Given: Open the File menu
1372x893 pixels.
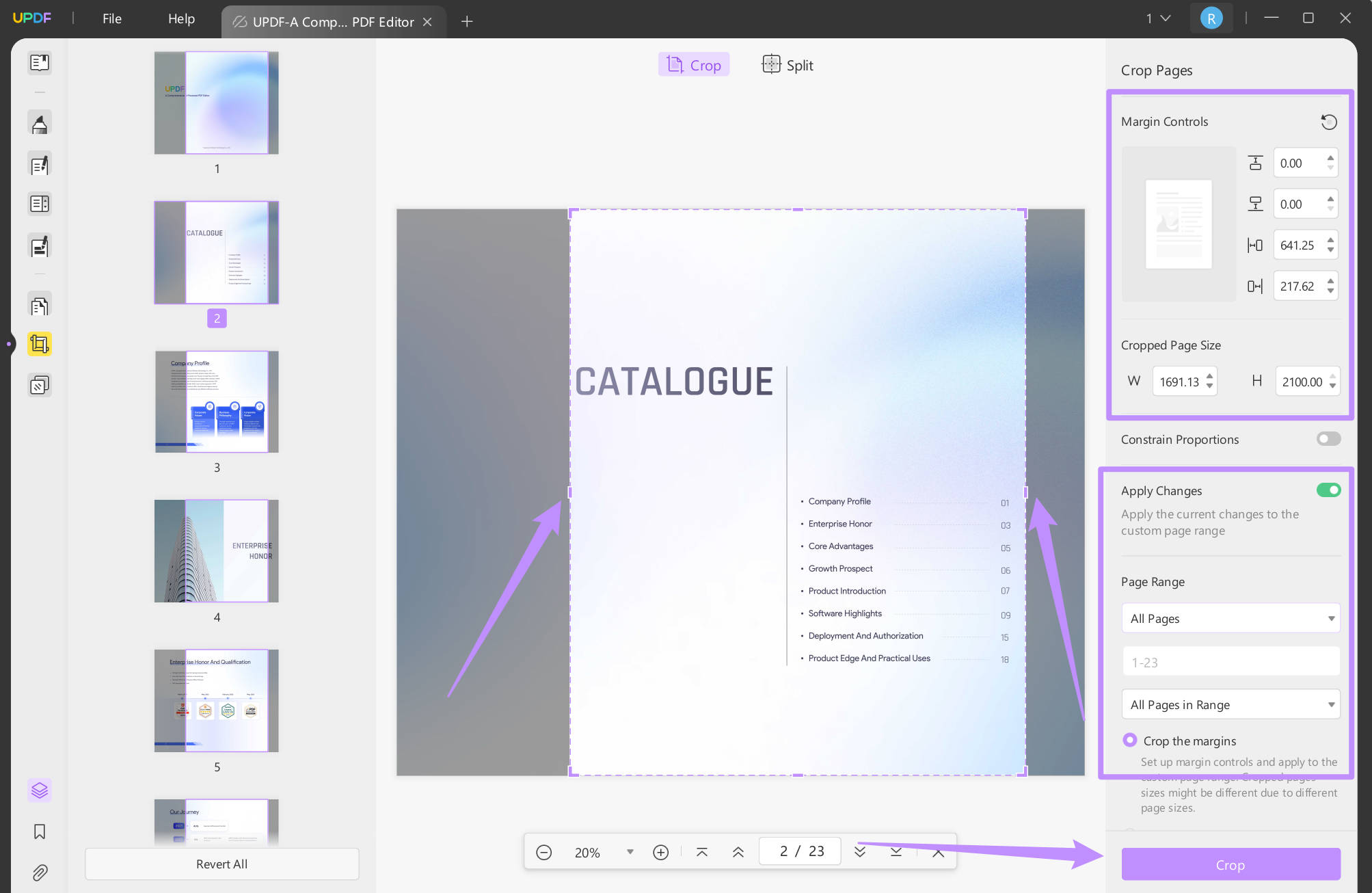Looking at the screenshot, I should click(111, 18).
